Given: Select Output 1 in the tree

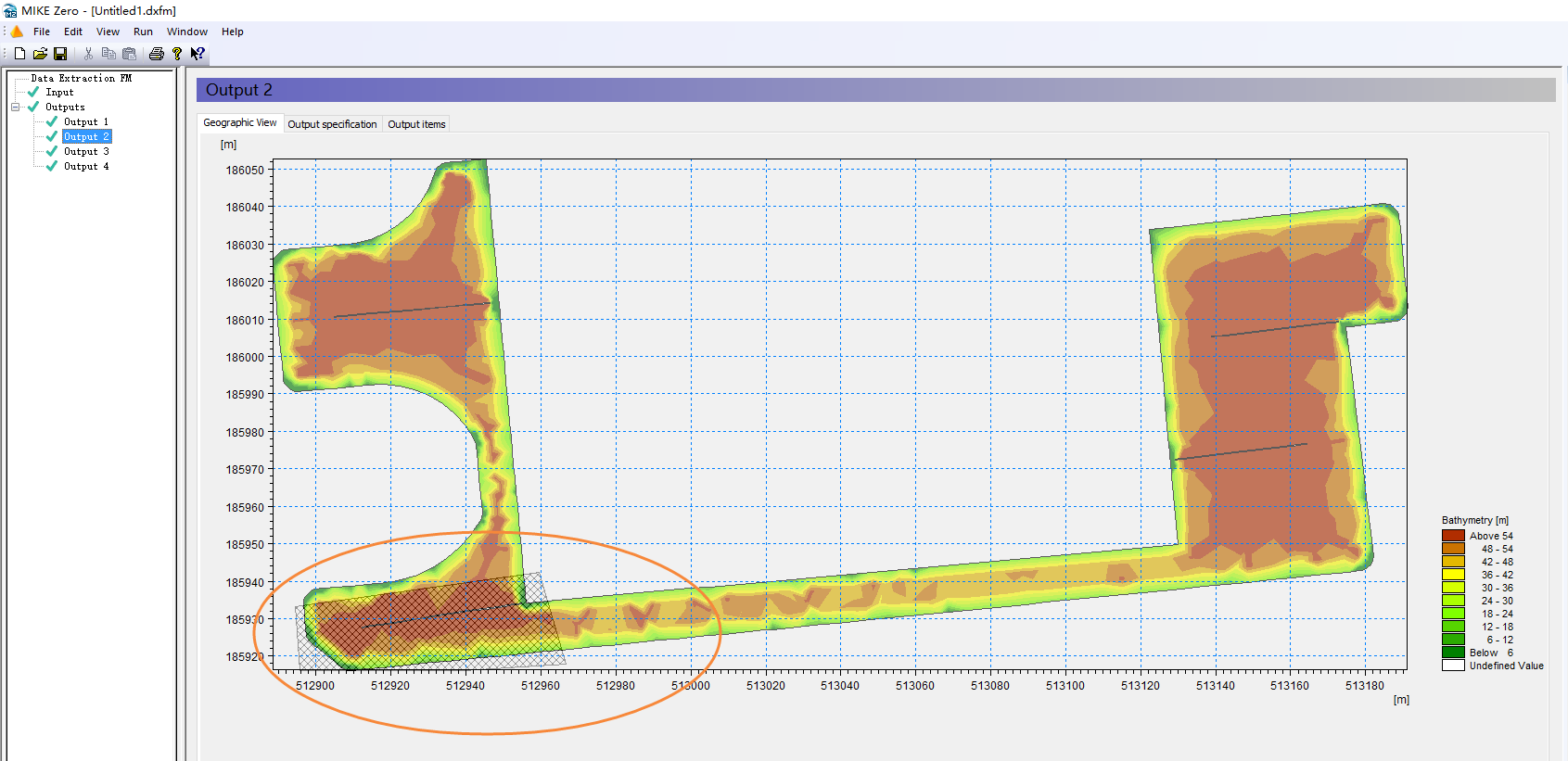Looking at the screenshot, I should pyautogui.click(x=85, y=122).
